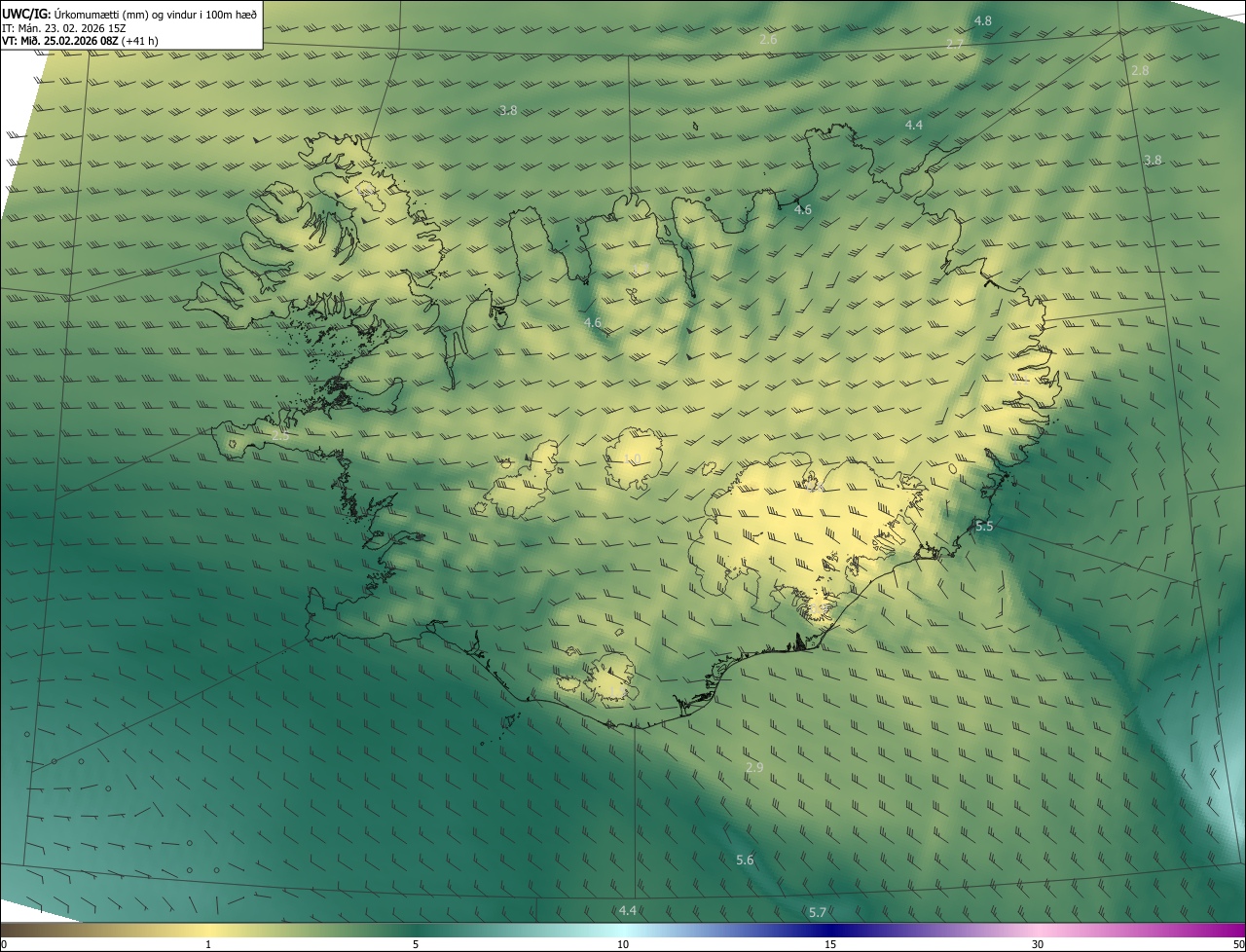Click the dark navy colorbar segment near 15

click(830, 930)
